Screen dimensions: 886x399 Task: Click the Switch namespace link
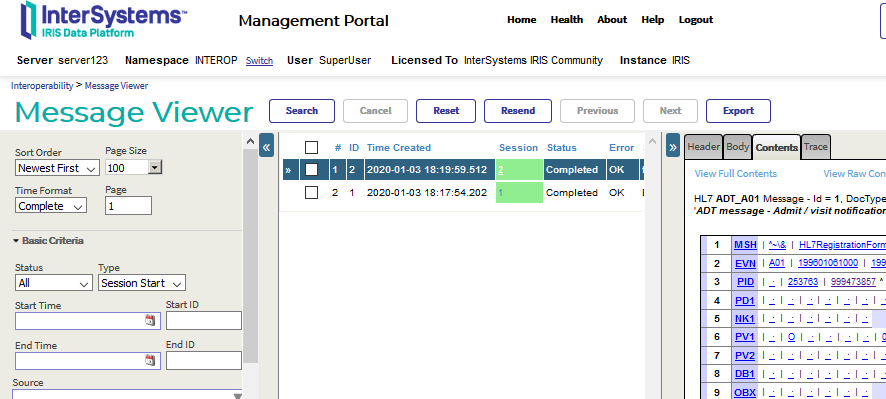point(259,60)
